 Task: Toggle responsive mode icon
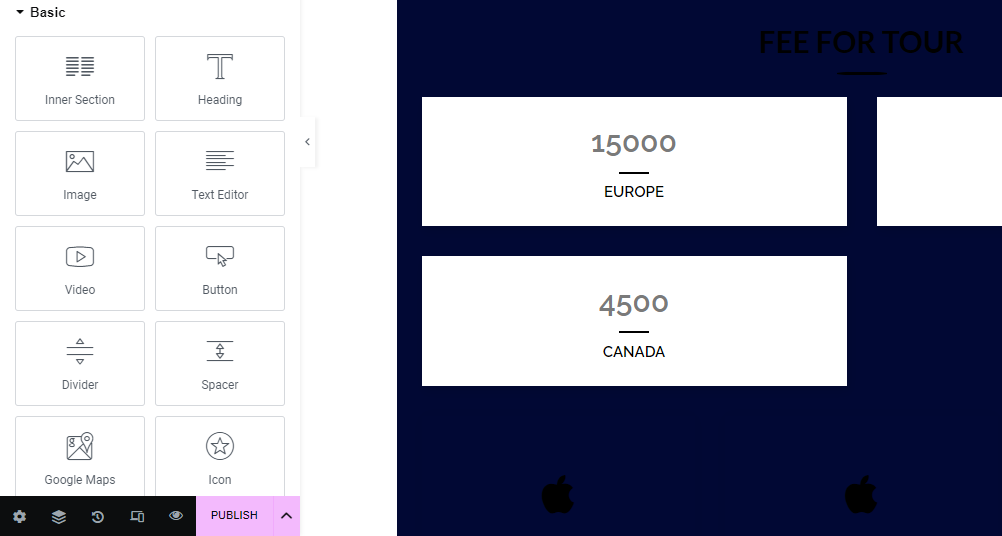[x=137, y=517]
